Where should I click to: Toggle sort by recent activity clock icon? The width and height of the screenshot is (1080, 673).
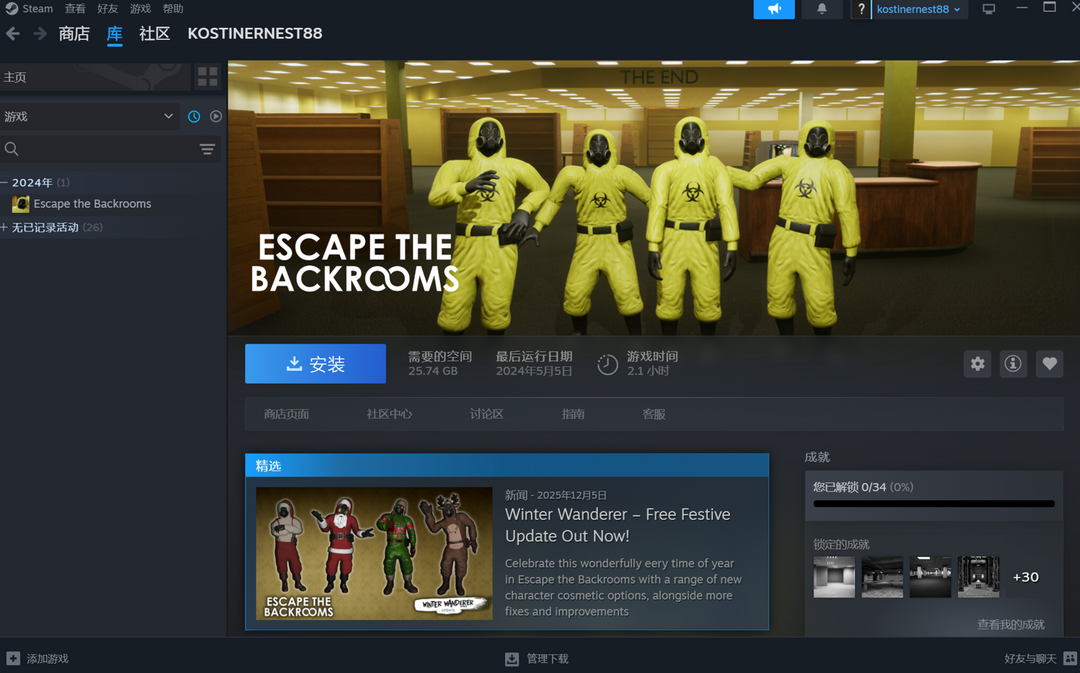pos(194,116)
